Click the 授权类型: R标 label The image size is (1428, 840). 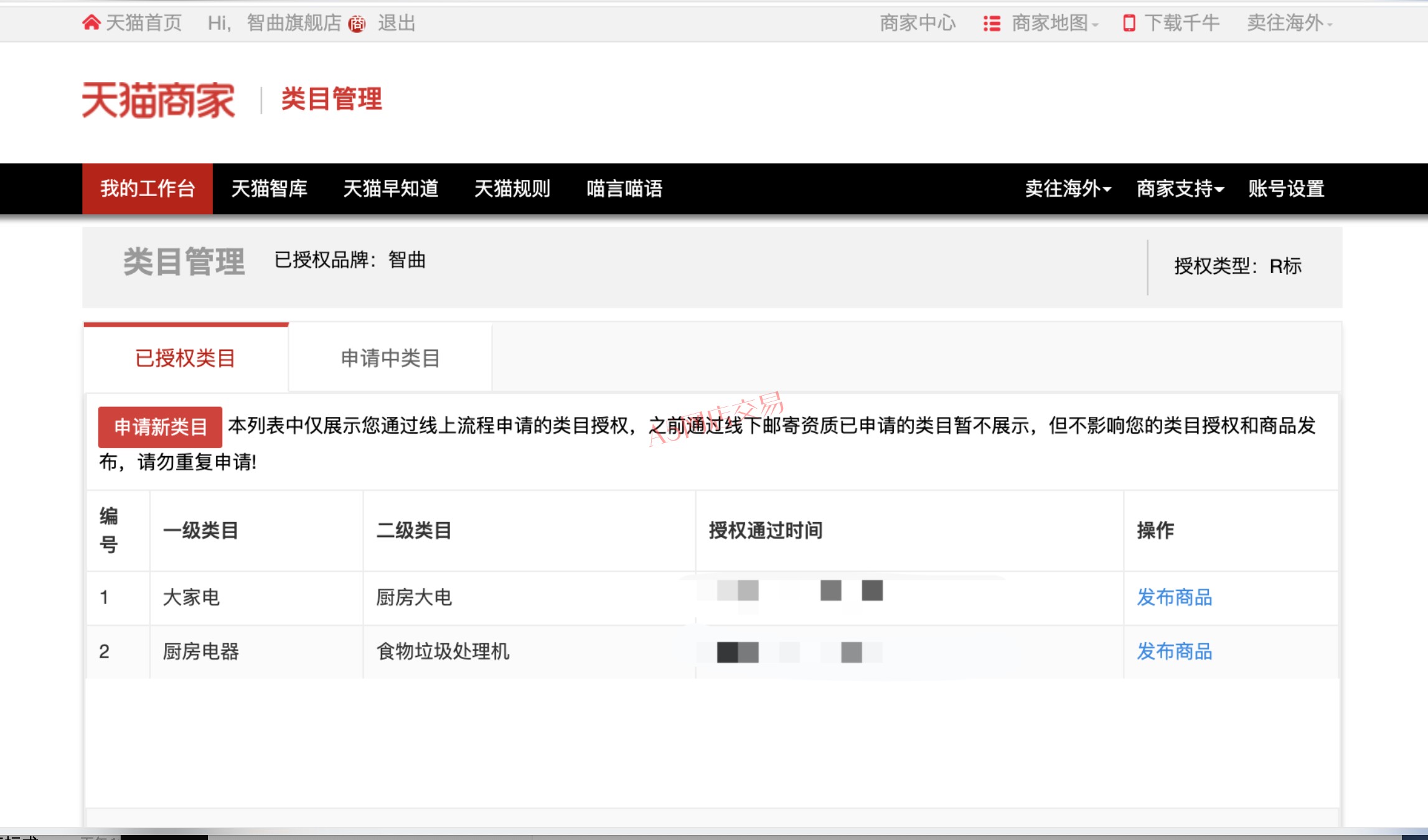pyautogui.click(x=1238, y=266)
